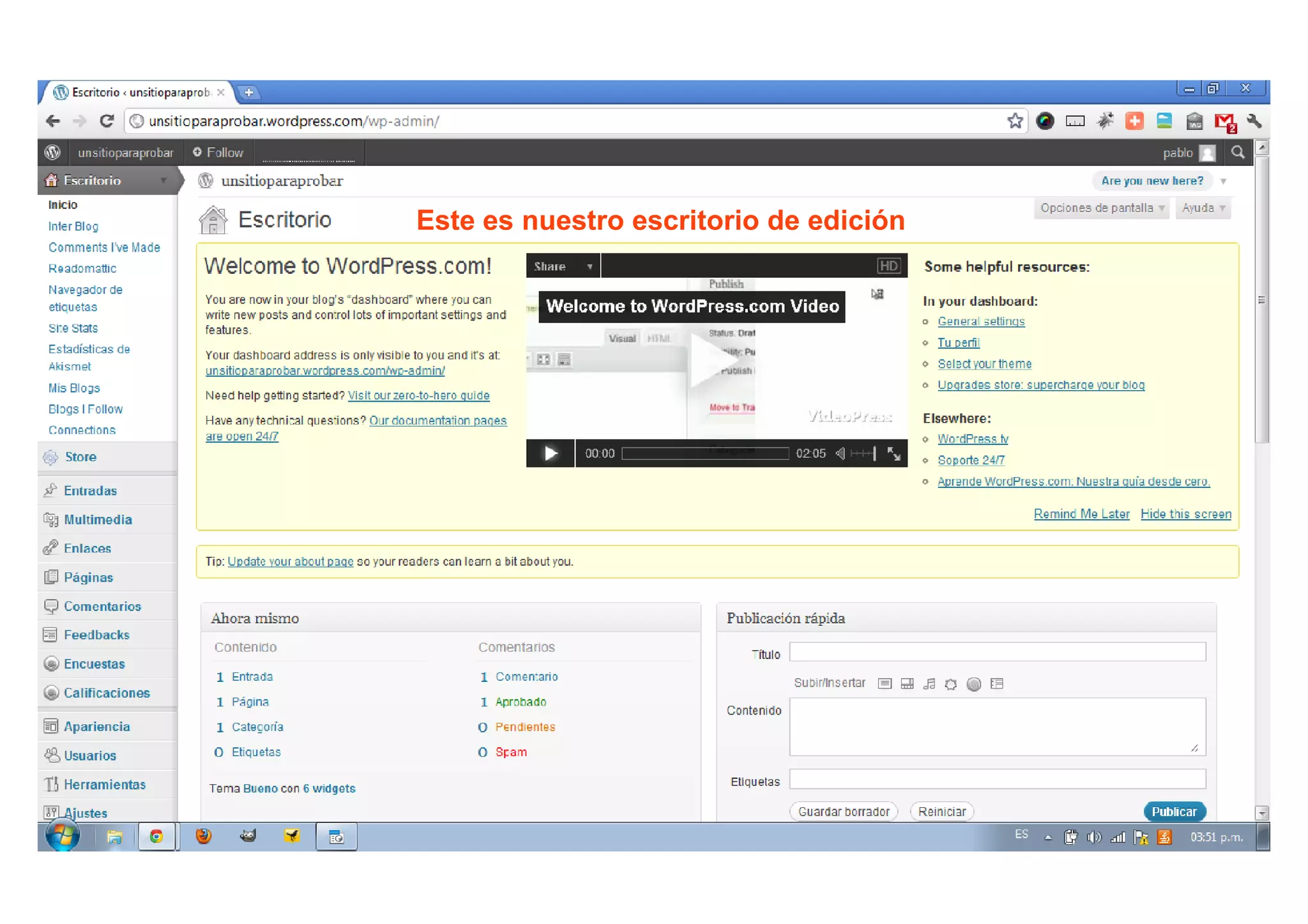Open the WordPress logo menu in admin bar
The height and width of the screenshot is (924, 1308).
(53, 153)
